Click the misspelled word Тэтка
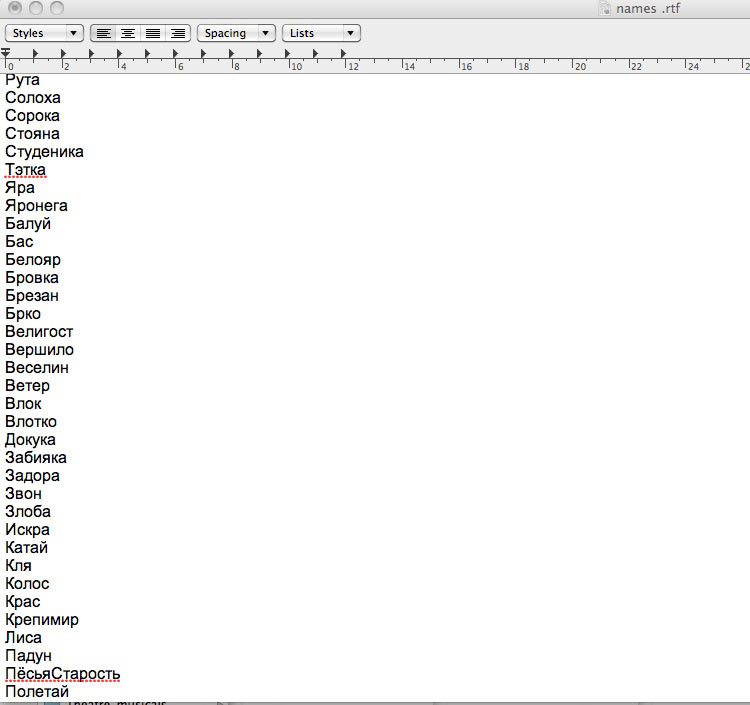 pos(25,170)
